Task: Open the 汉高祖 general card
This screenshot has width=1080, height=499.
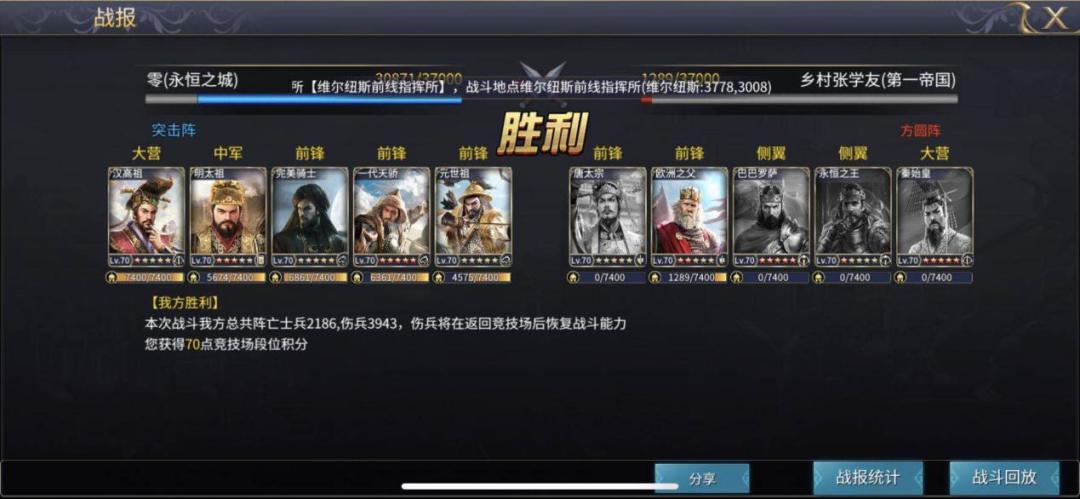Action: pos(146,217)
